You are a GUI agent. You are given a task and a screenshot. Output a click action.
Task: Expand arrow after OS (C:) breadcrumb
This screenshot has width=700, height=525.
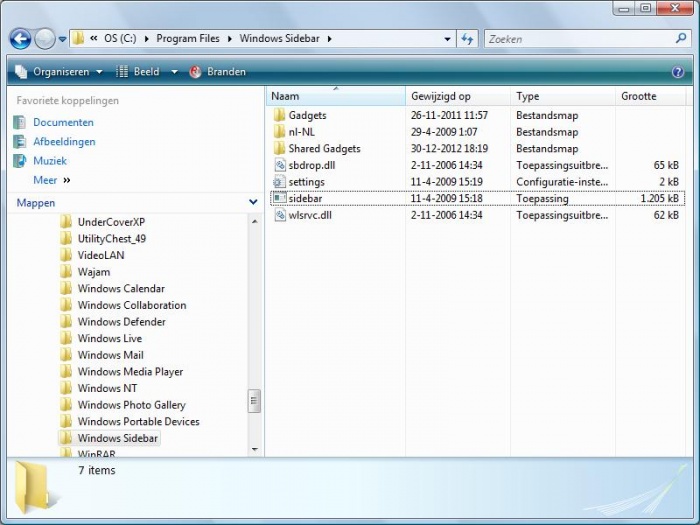coord(146,39)
